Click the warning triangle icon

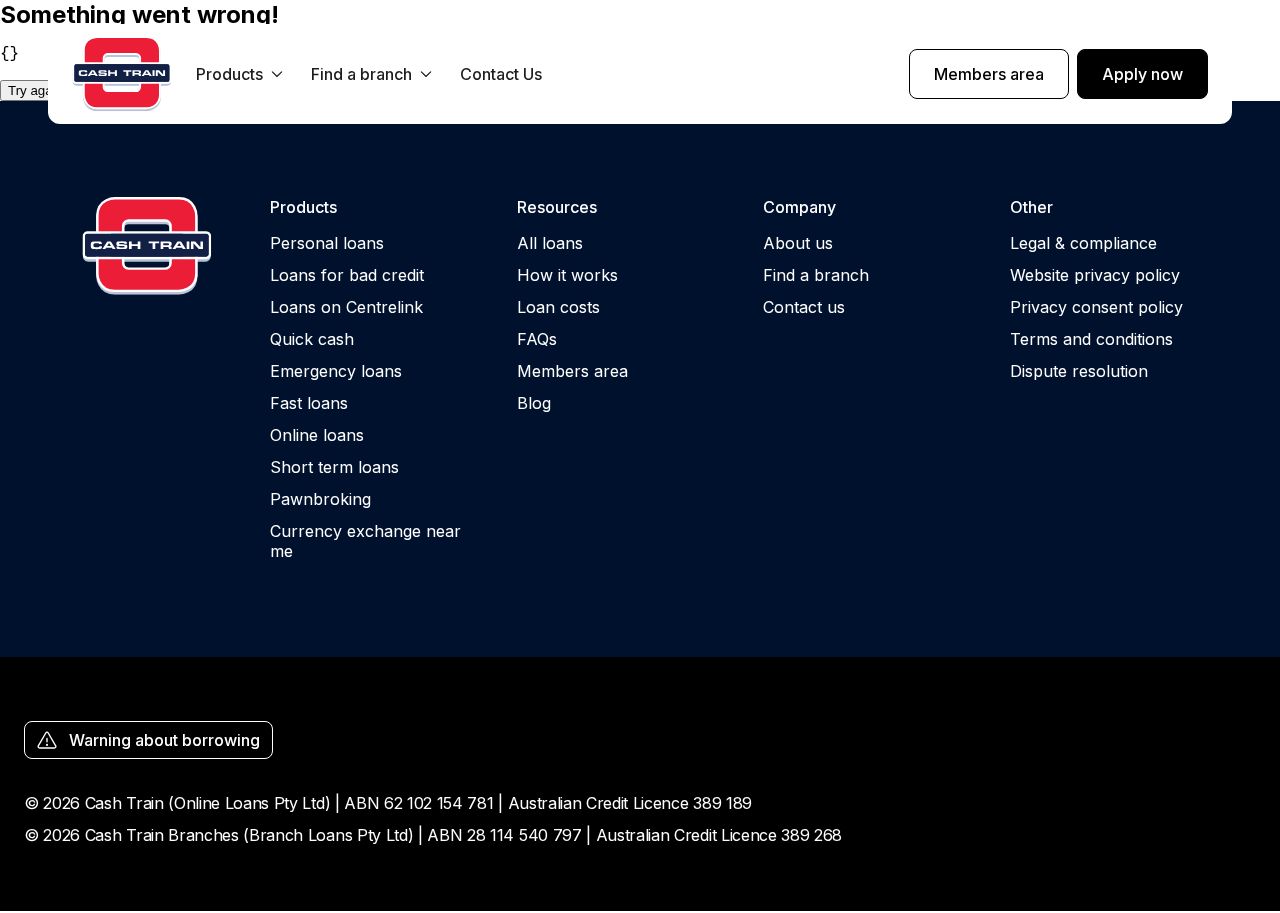[47, 740]
